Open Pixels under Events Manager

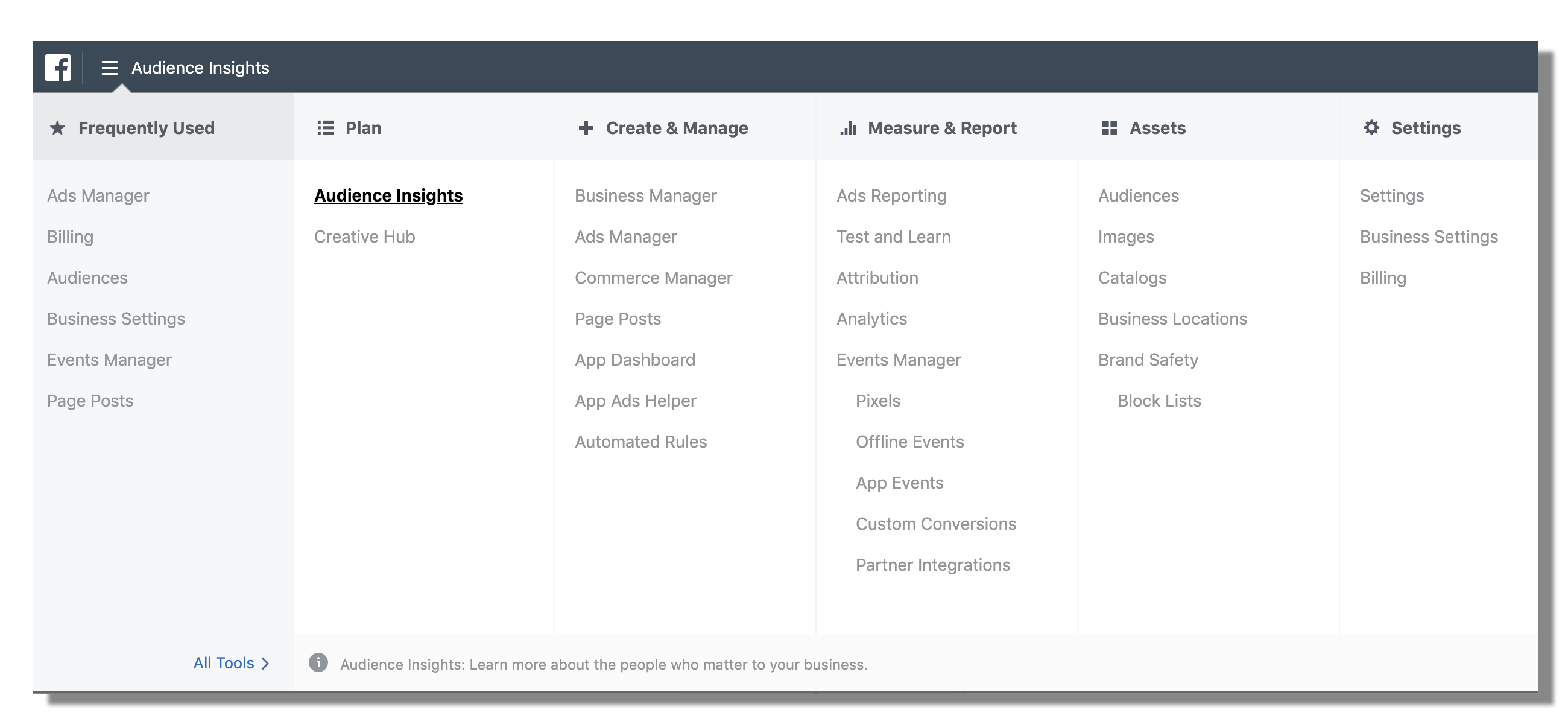tap(878, 400)
